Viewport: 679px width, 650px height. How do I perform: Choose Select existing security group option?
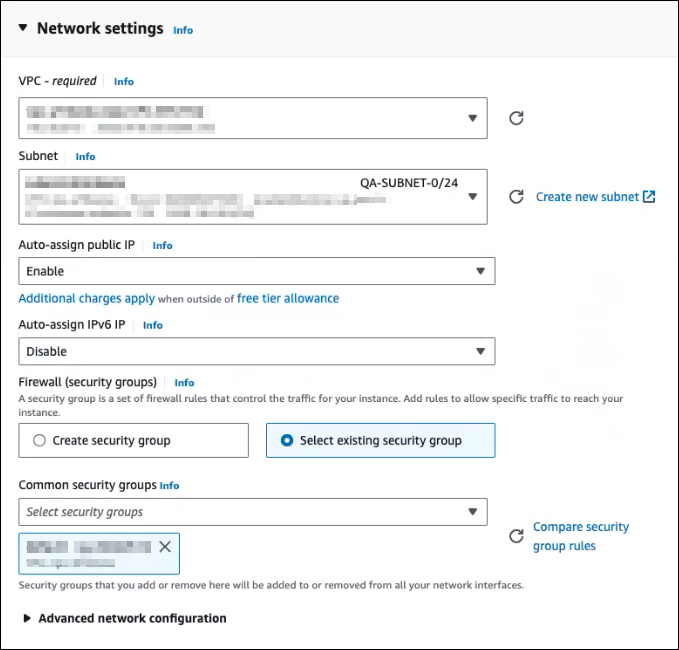(288, 440)
